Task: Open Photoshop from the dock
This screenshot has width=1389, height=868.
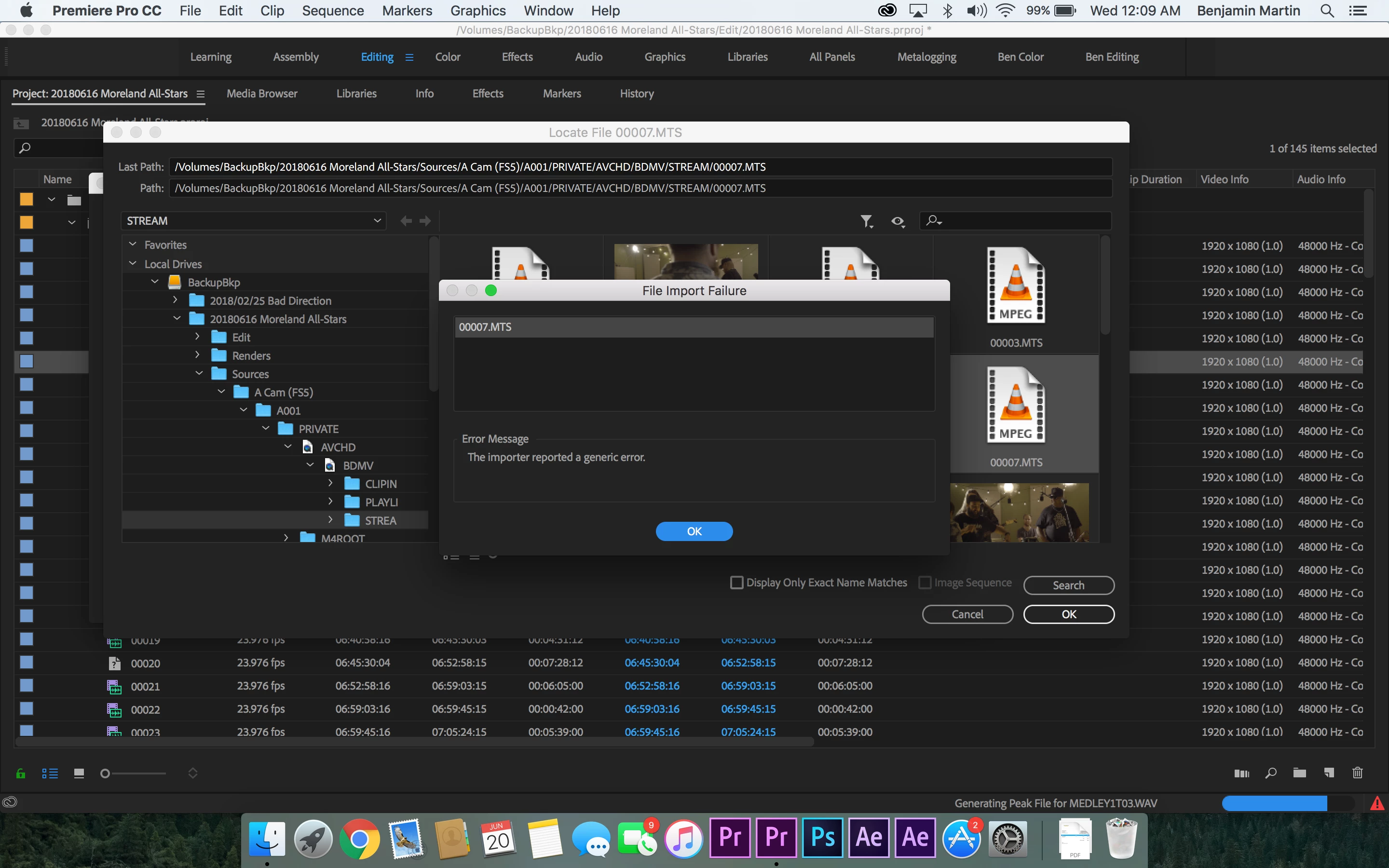Action: pyautogui.click(x=822, y=838)
